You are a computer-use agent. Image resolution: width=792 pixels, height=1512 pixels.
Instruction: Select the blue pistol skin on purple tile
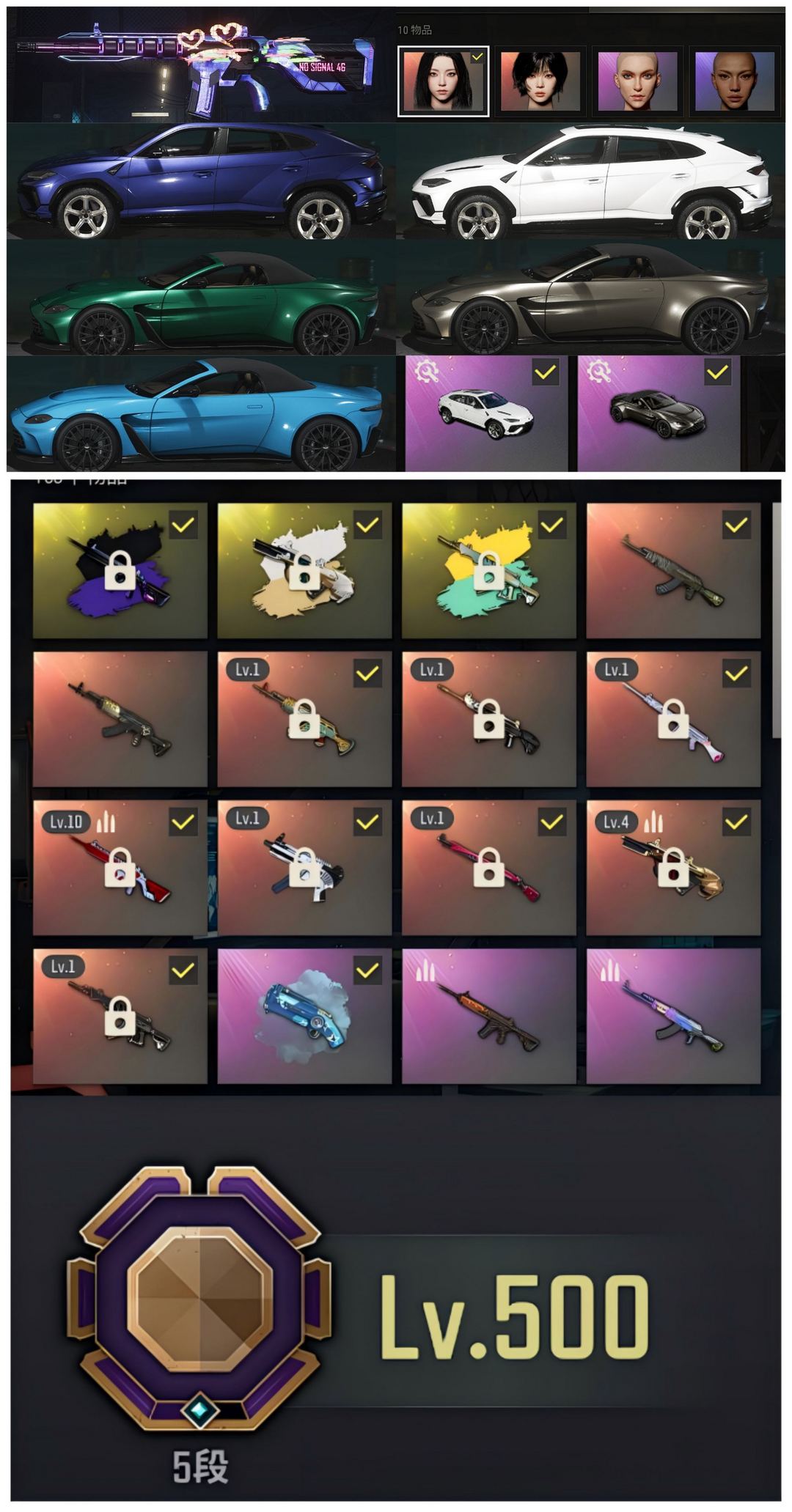click(304, 1016)
